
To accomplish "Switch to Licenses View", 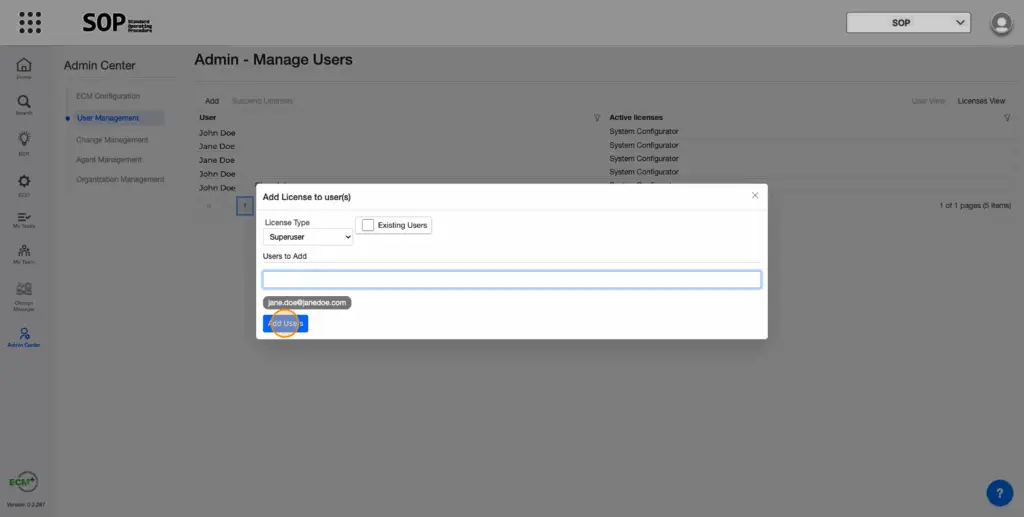I will point(981,101).
